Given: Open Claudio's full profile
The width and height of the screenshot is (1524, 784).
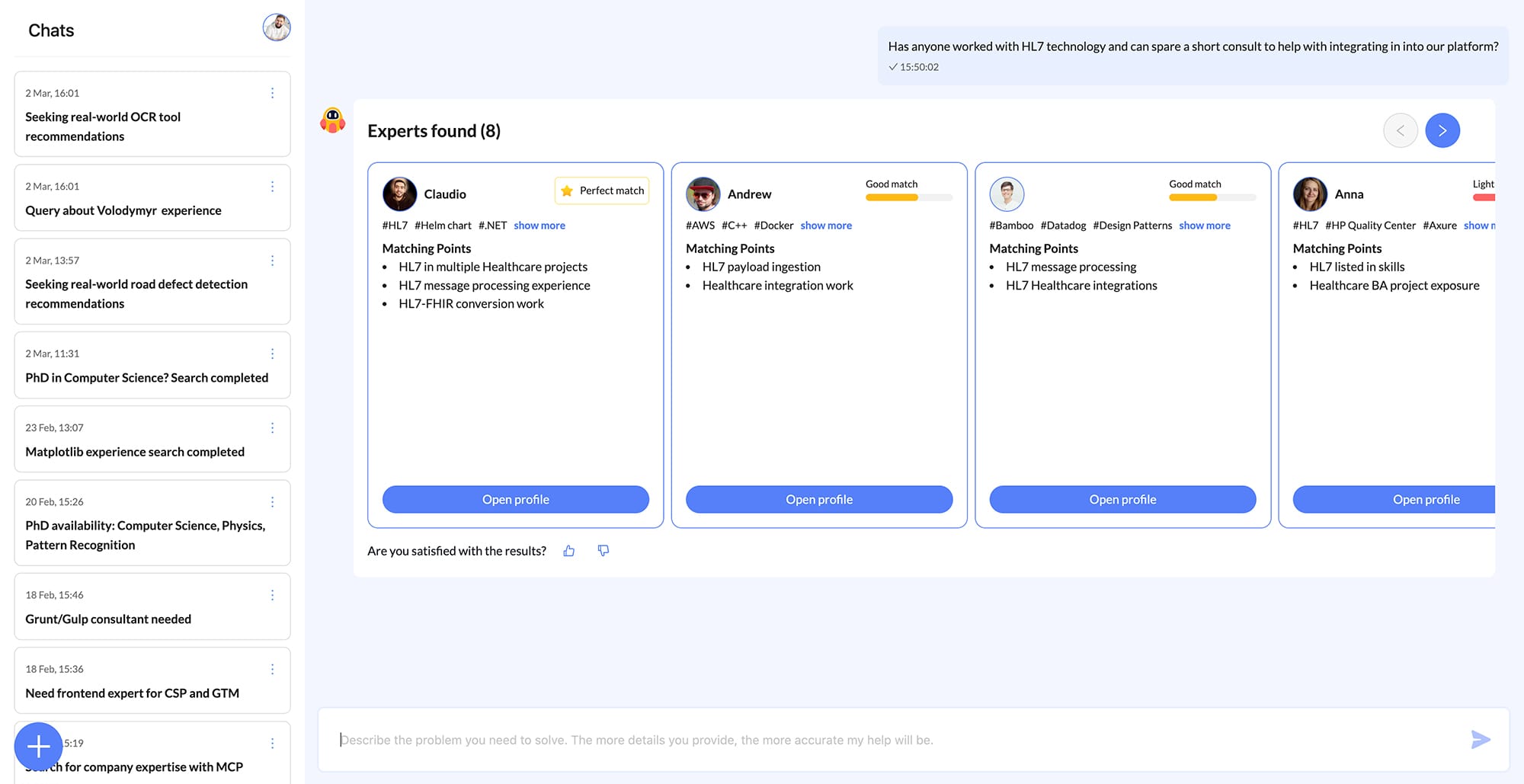Looking at the screenshot, I should (515, 499).
